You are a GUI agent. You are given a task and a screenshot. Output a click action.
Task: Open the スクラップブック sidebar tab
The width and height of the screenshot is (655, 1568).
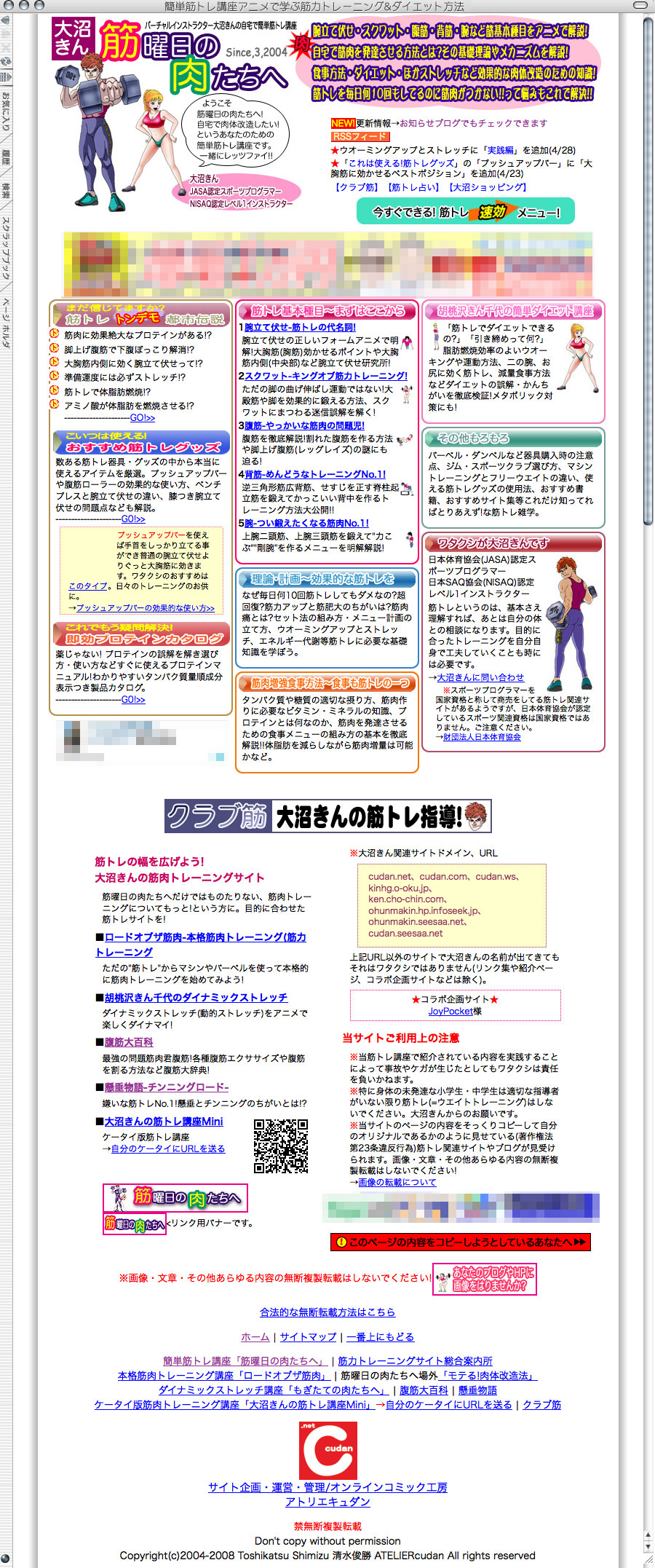5,248
